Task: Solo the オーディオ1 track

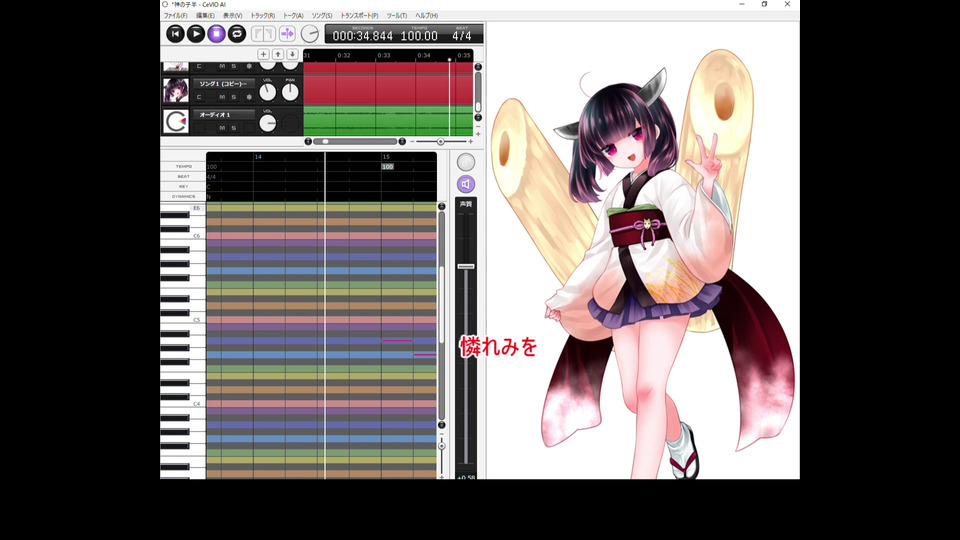Action: click(x=233, y=128)
